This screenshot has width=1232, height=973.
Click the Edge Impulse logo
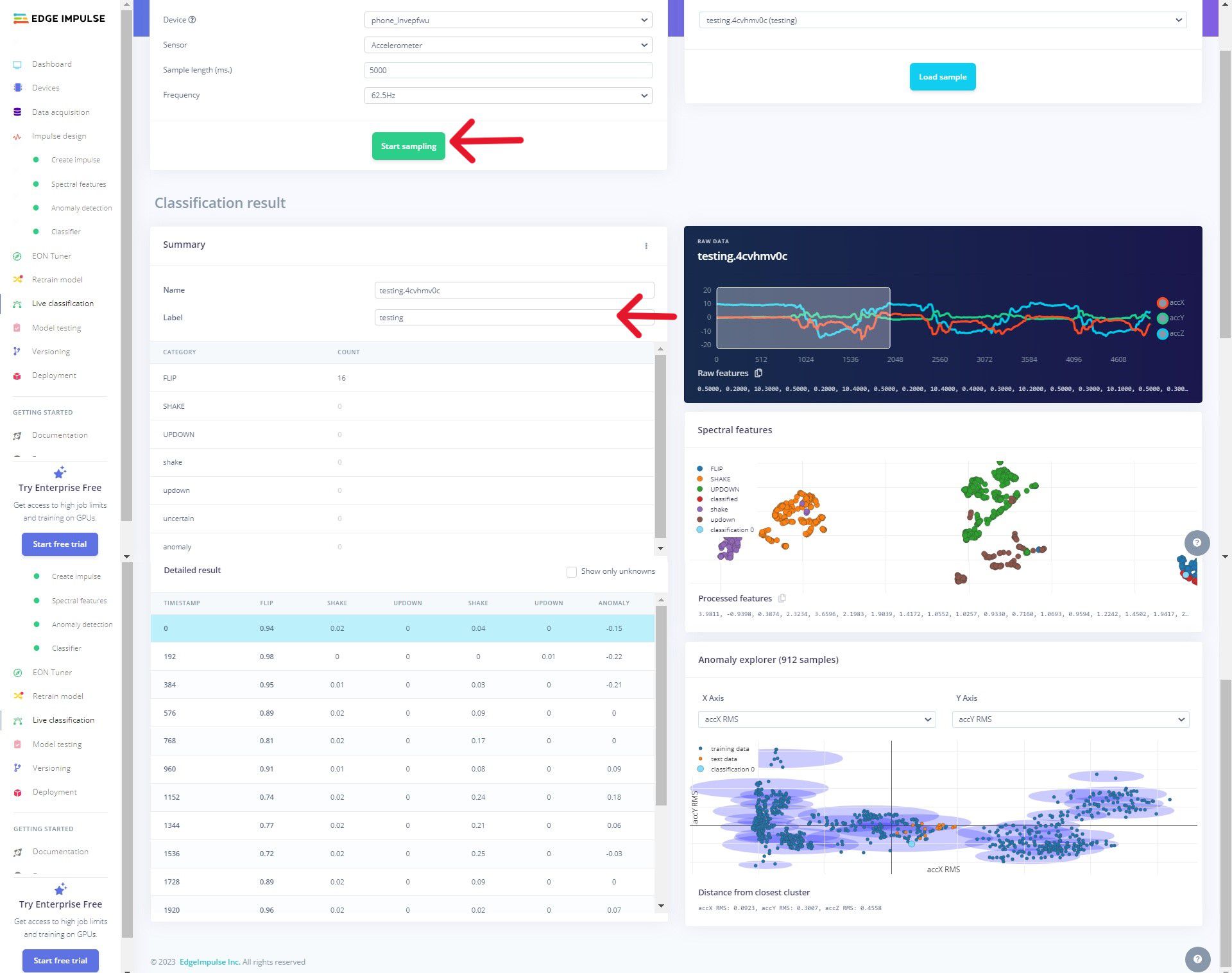coord(59,19)
